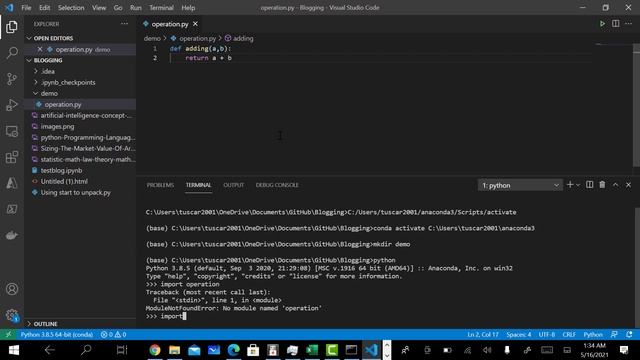Close operation.py in Open Editors list
The width and height of the screenshot is (640, 360).
click(40, 49)
